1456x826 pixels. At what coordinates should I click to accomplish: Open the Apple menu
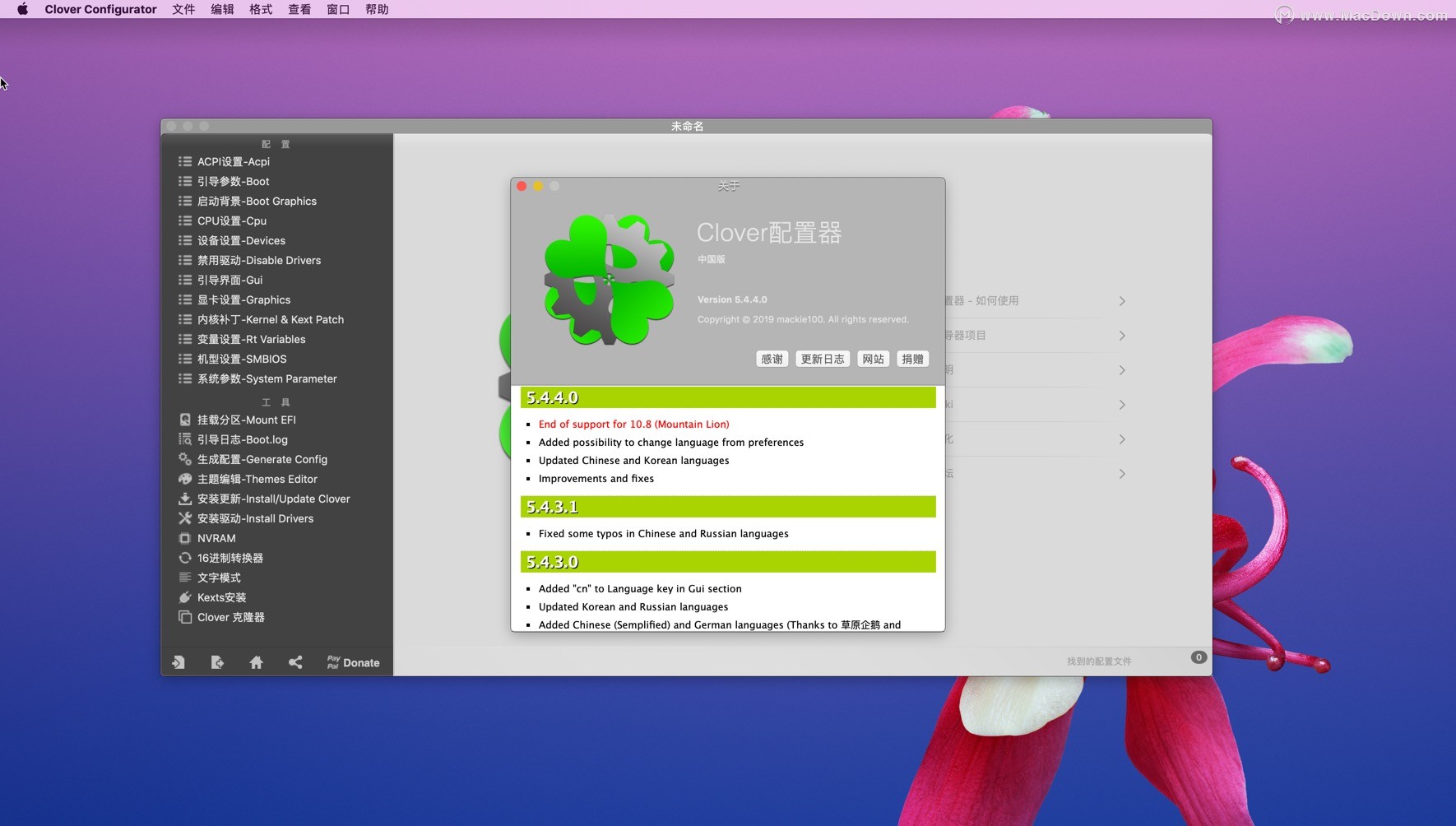pyautogui.click(x=22, y=9)
